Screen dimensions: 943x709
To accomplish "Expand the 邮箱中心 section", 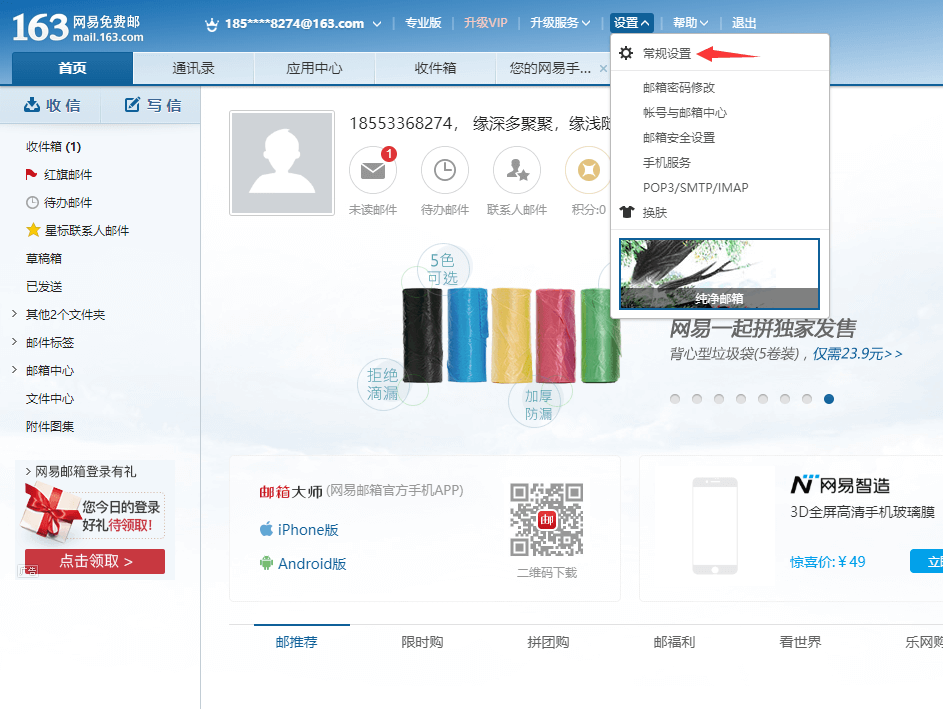I will pos(14,371).
